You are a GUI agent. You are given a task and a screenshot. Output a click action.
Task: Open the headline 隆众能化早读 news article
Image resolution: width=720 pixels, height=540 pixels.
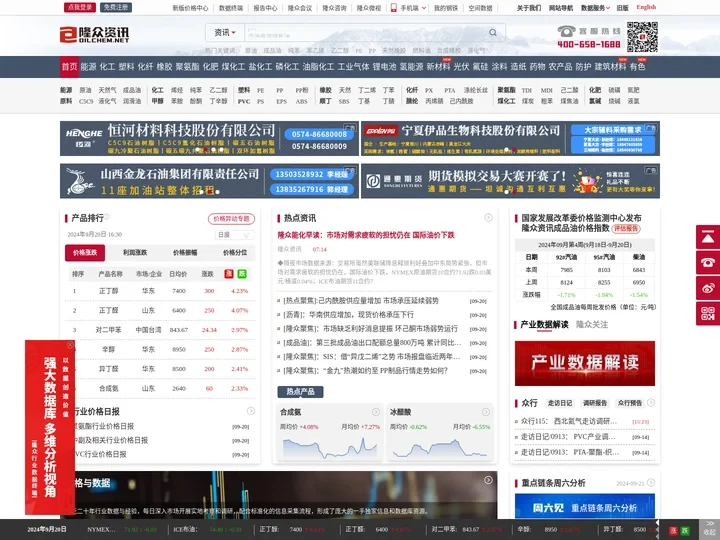pyautogui.click(x=366, y=235)
